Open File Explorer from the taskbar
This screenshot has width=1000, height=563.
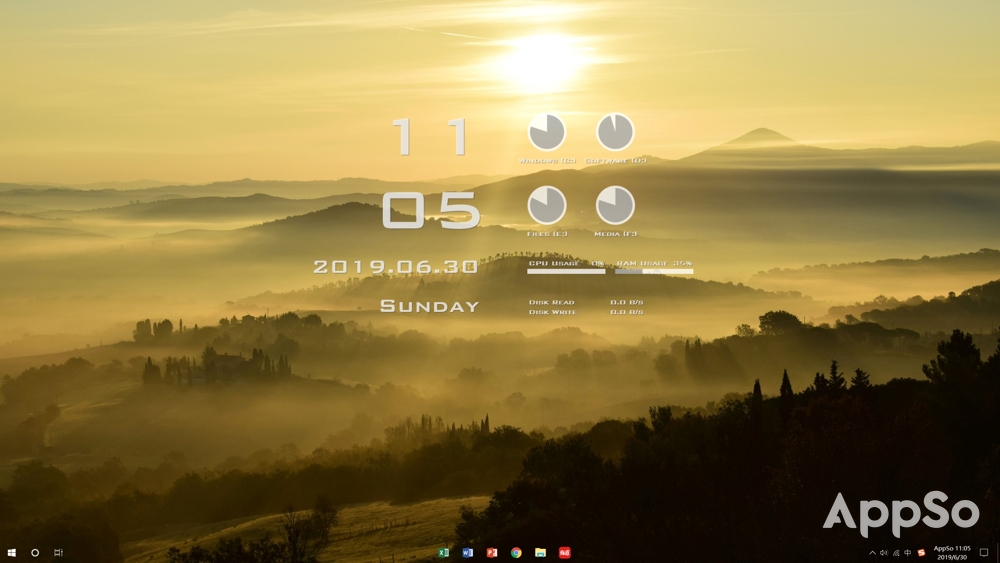[x=540, y=552]
